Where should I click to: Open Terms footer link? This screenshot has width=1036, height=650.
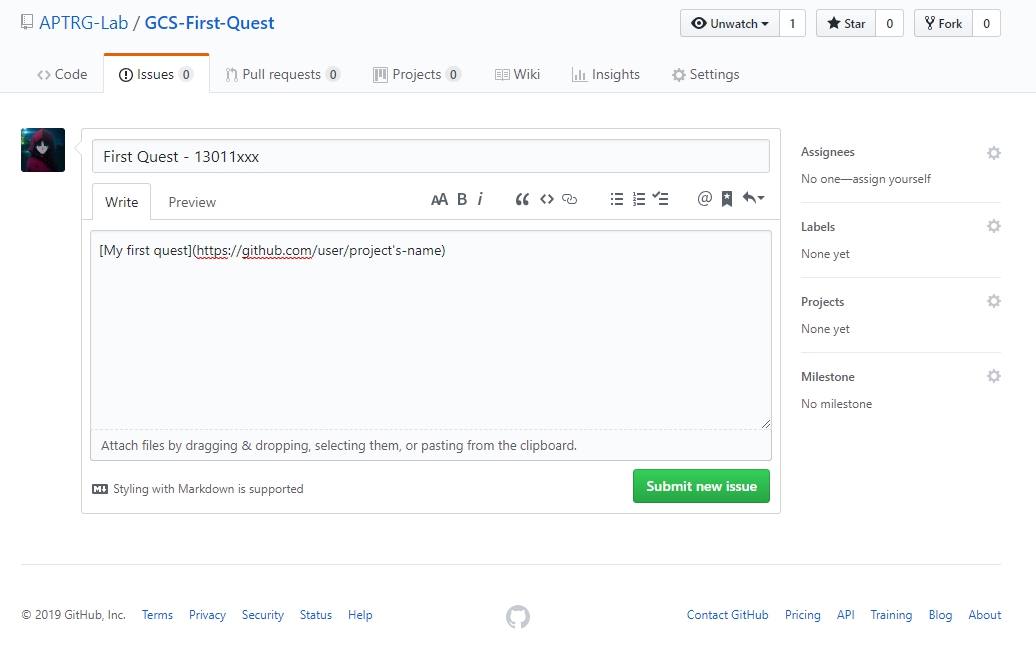157,615
